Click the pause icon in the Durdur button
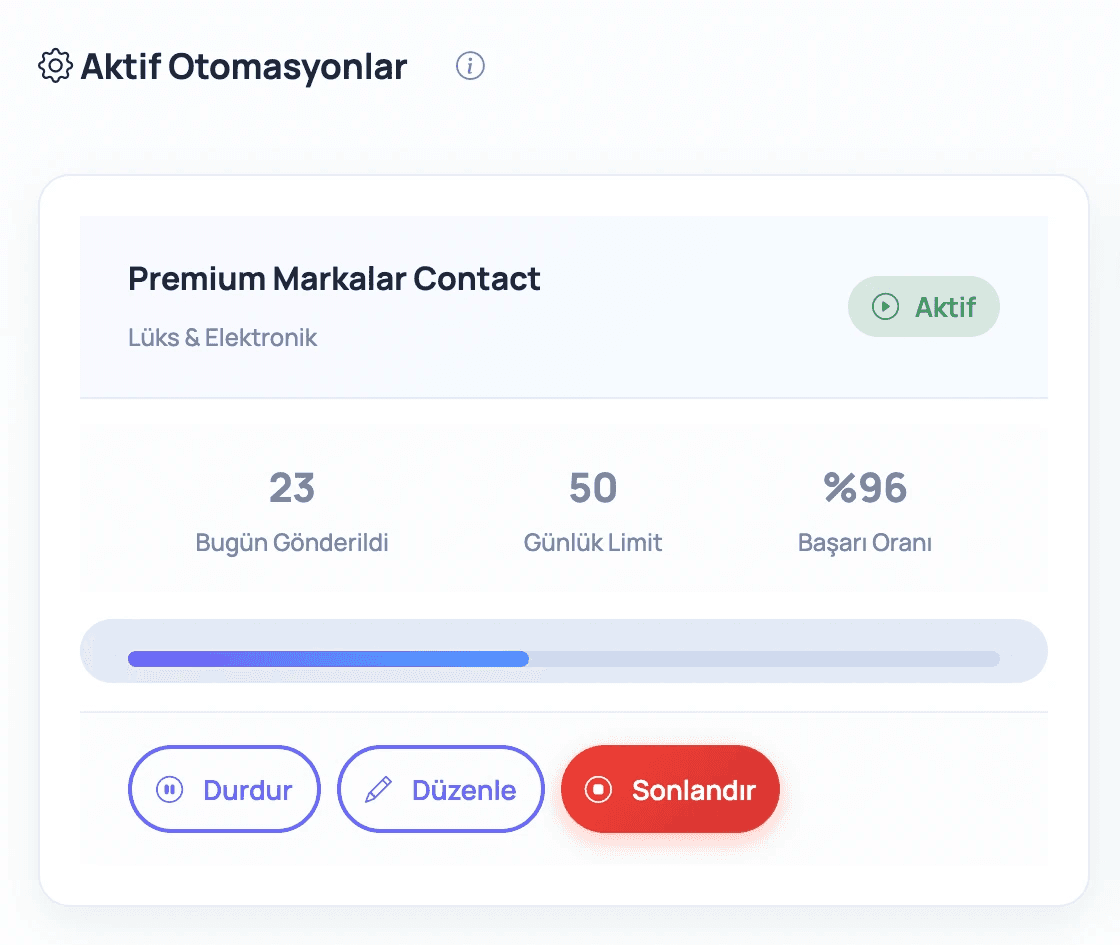Screen dimensions: 1120x945 (x=169, y=790)
